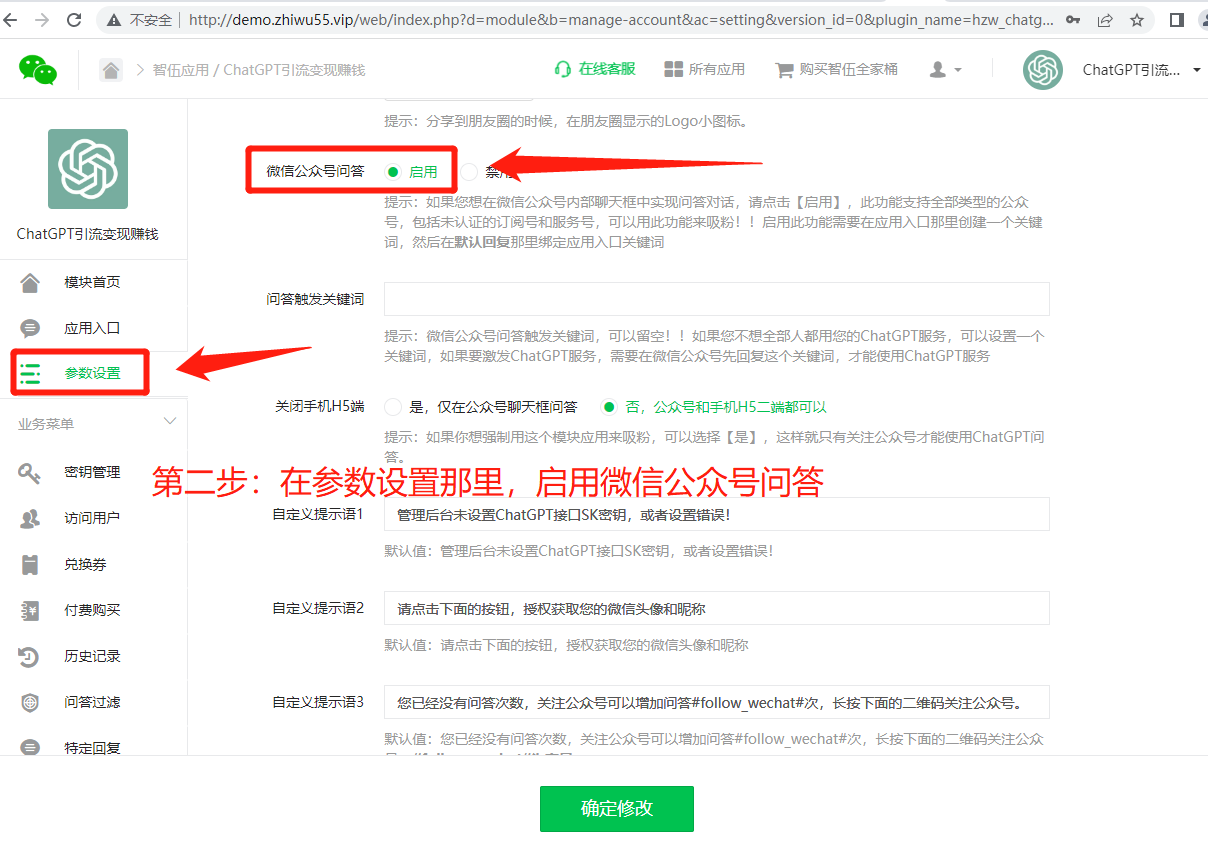Click the browser forward arrow
This screenshot has height=850, width=1208.
coord(42,20)
